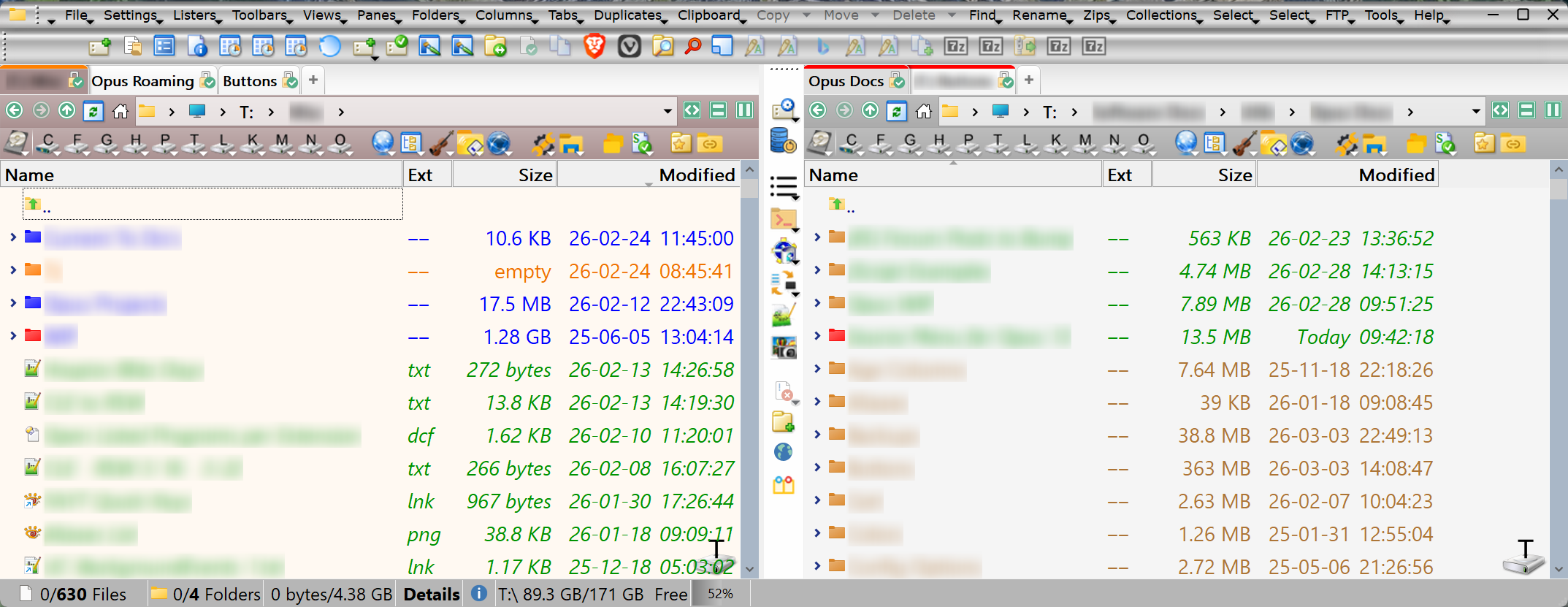Open the Collections menu
The height and width of the screenshot is (607, 1568).
1161,15
